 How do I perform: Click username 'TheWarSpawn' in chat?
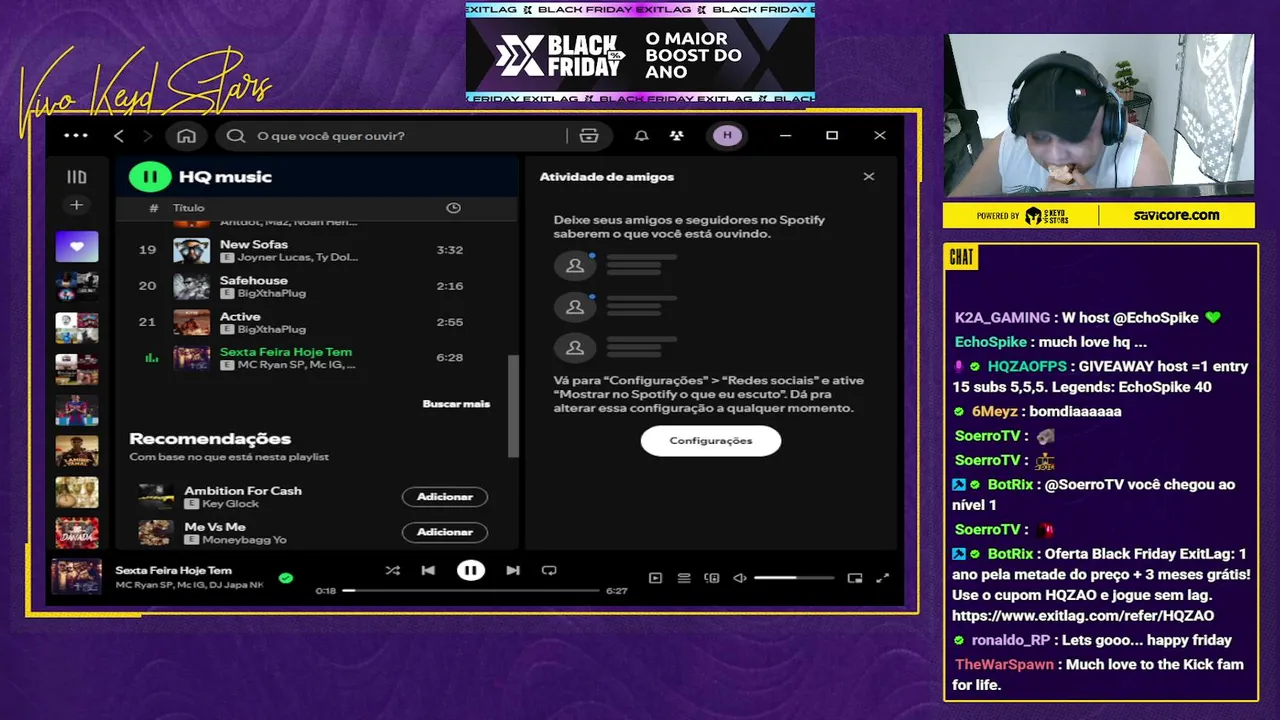pos(1004,665)
